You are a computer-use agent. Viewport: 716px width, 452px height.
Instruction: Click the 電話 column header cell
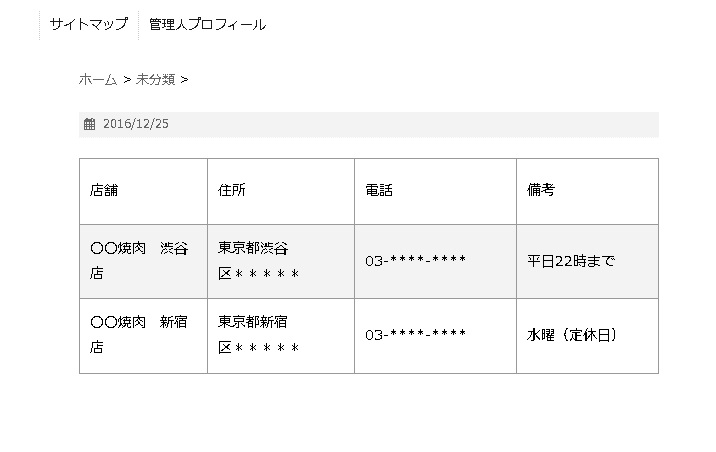(x=435, y=191)
